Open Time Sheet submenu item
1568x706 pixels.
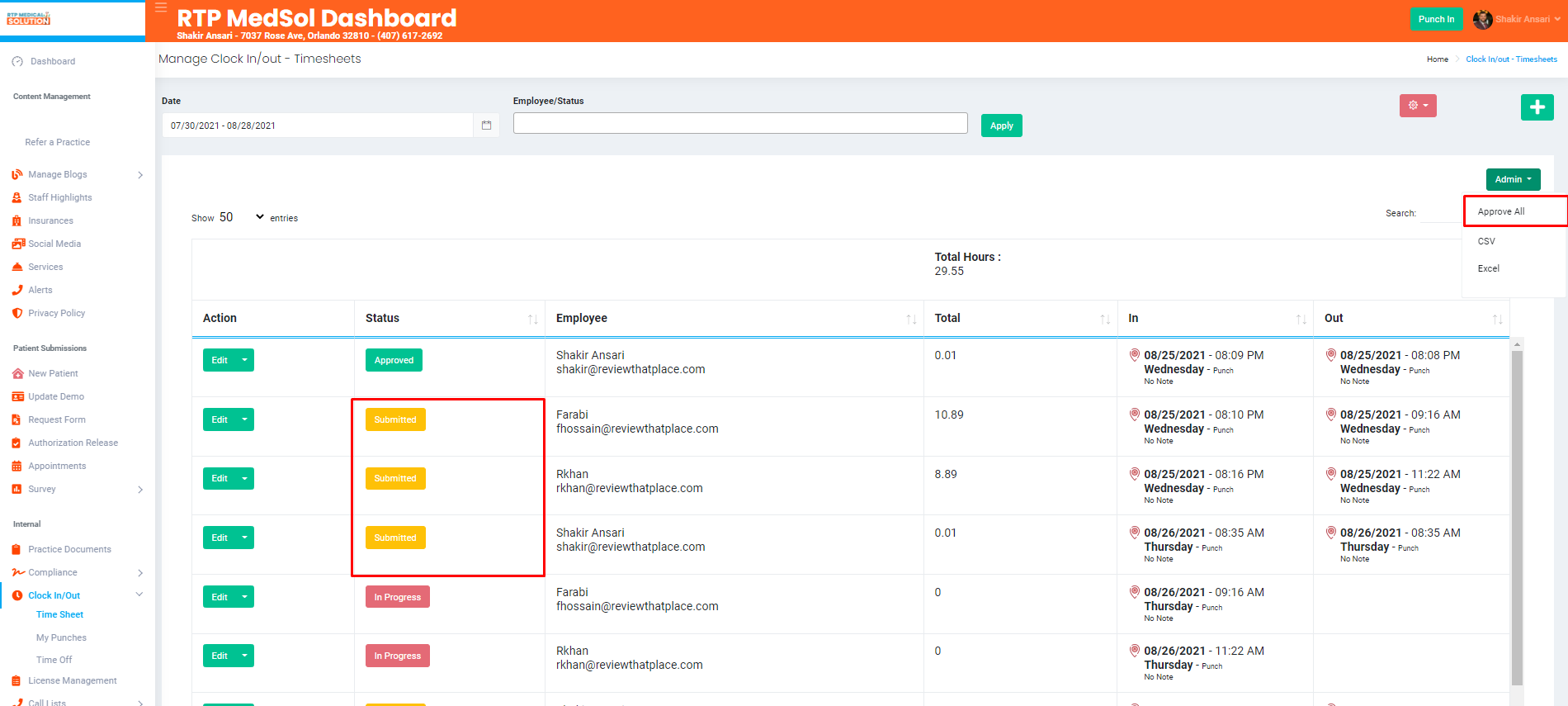[x=59, y=614]
